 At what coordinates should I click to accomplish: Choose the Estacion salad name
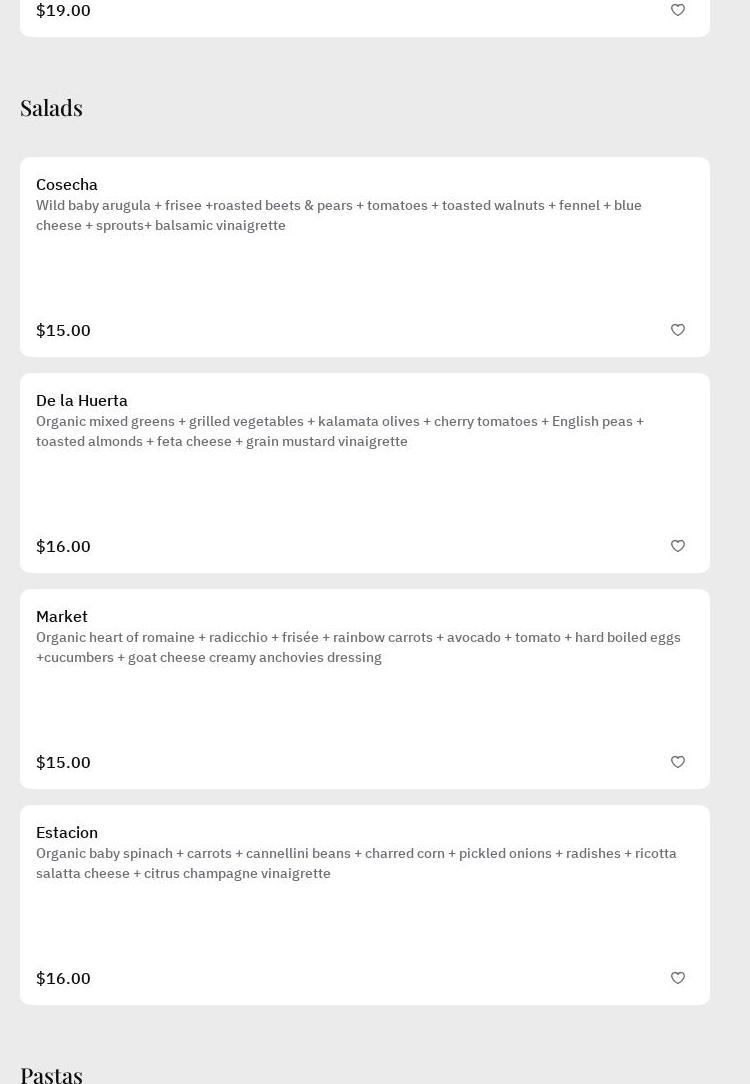(x=67, y=833)
